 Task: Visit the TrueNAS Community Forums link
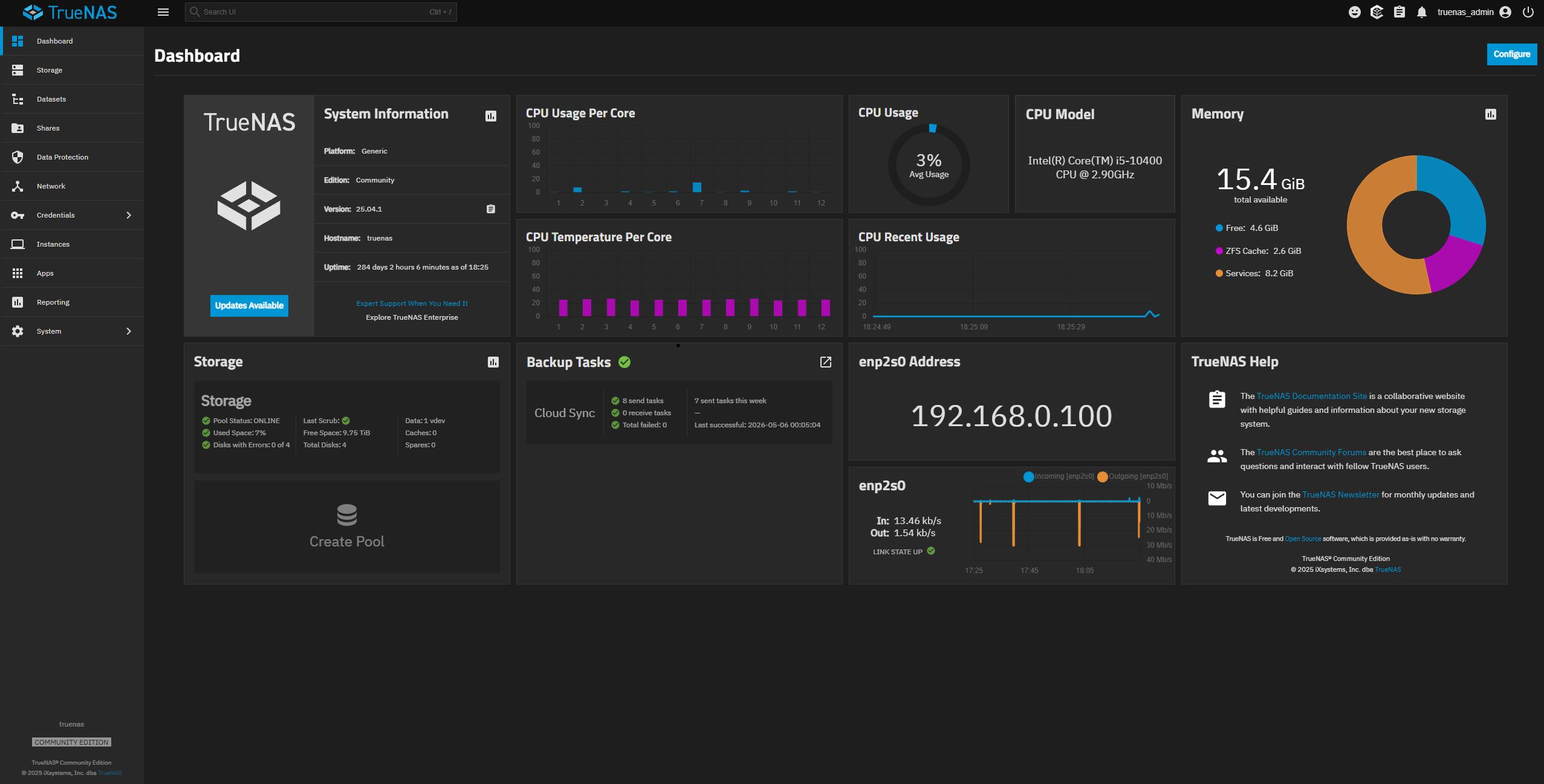pyautogui.click(x=1311, y=452)
